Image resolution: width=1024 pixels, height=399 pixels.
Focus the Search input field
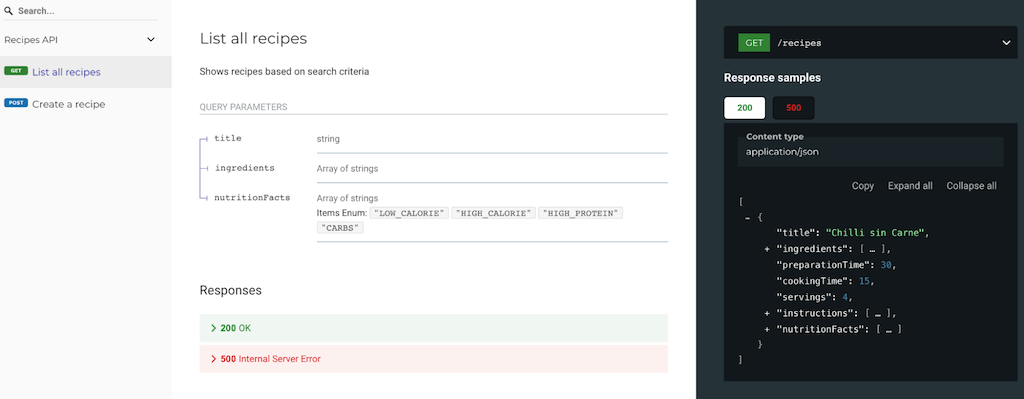[x=88, y=11]
